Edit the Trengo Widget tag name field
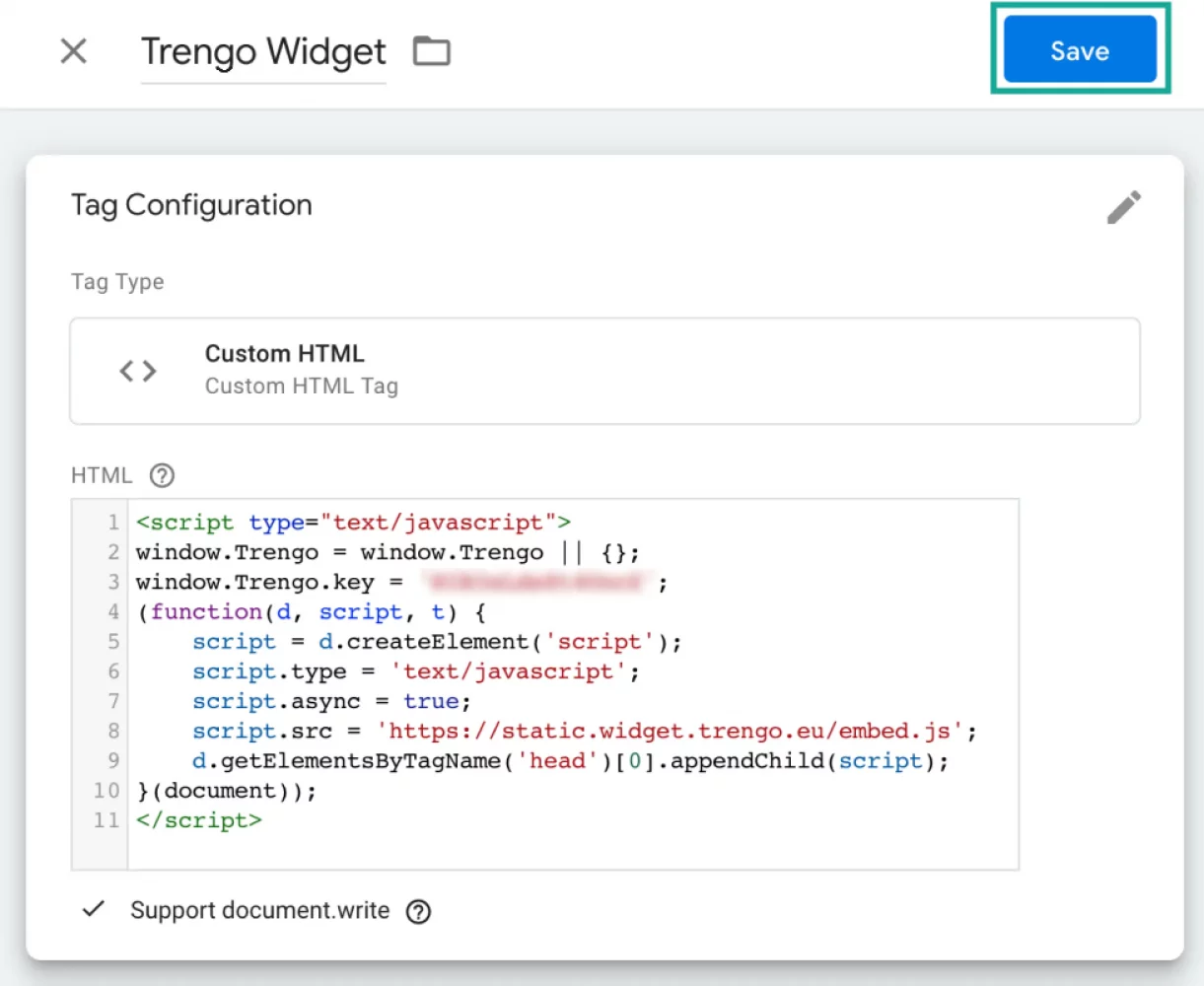This screenshot has width=1204, height=986. pyautogui.click(x=263, y=52)
